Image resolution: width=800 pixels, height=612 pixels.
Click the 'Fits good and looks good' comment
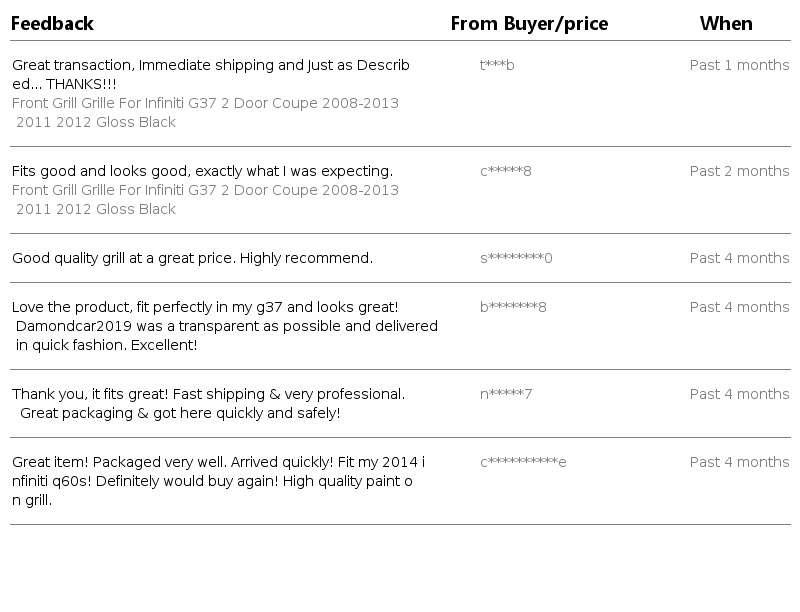(x=202, y=171)
